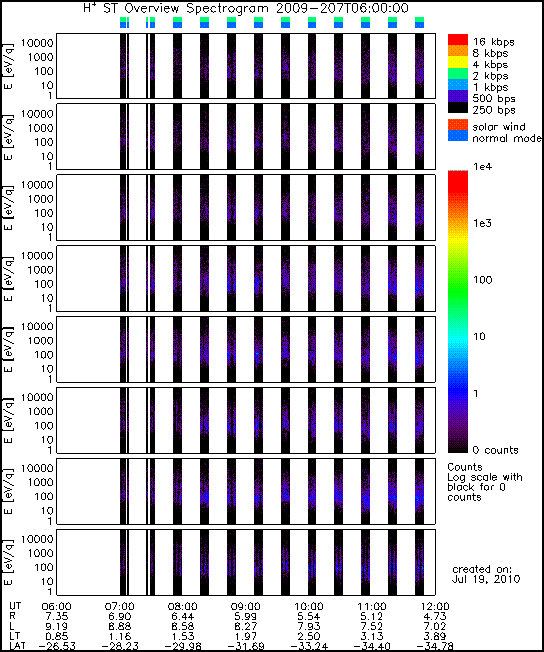Choose the purple 500 bps legend swatch

[x=458, y=96]
